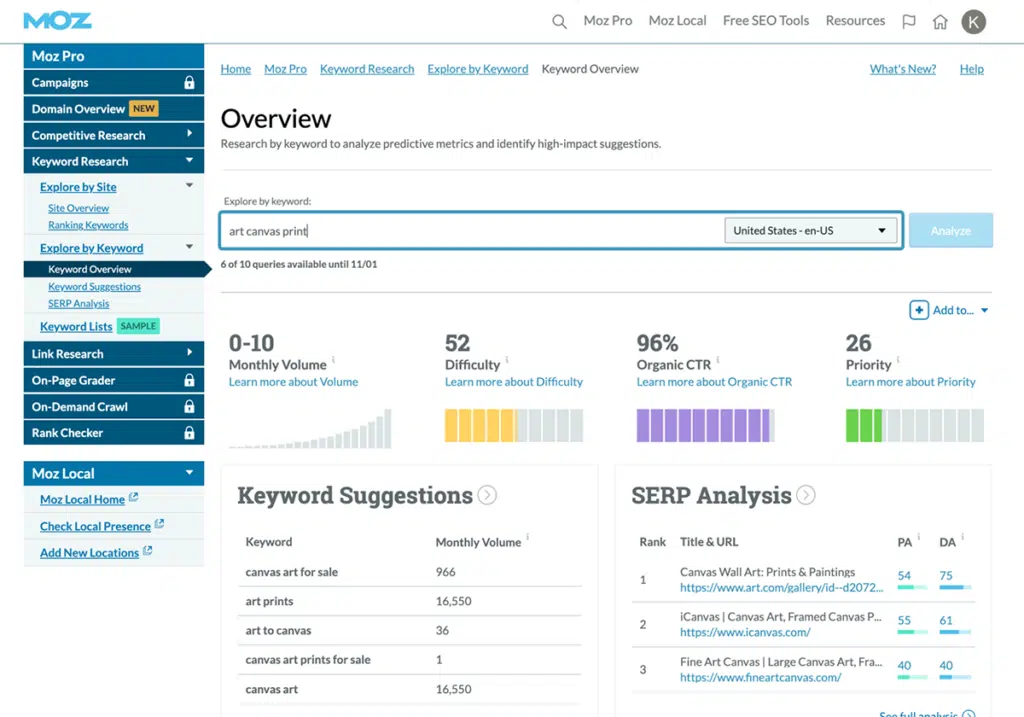Click the Moz logo

[x=57, y=21]
